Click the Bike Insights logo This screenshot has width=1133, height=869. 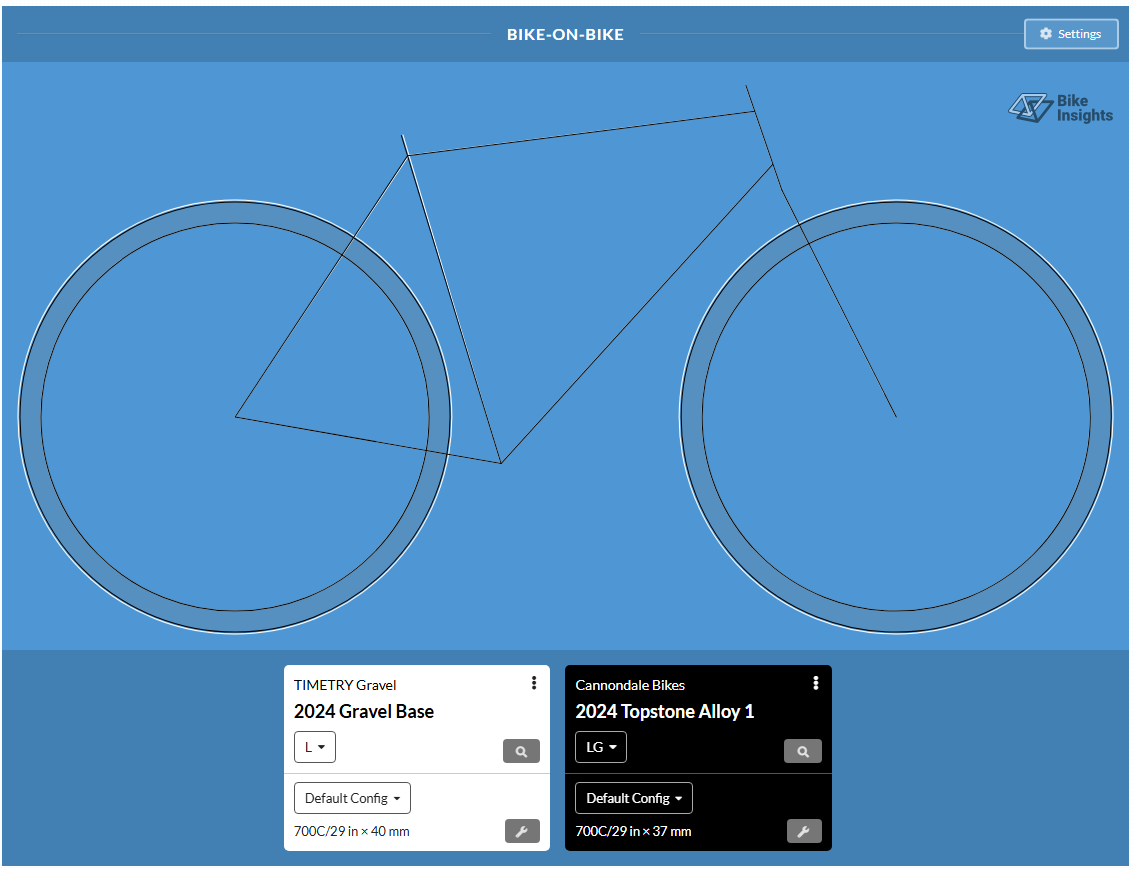point(1060,108)
